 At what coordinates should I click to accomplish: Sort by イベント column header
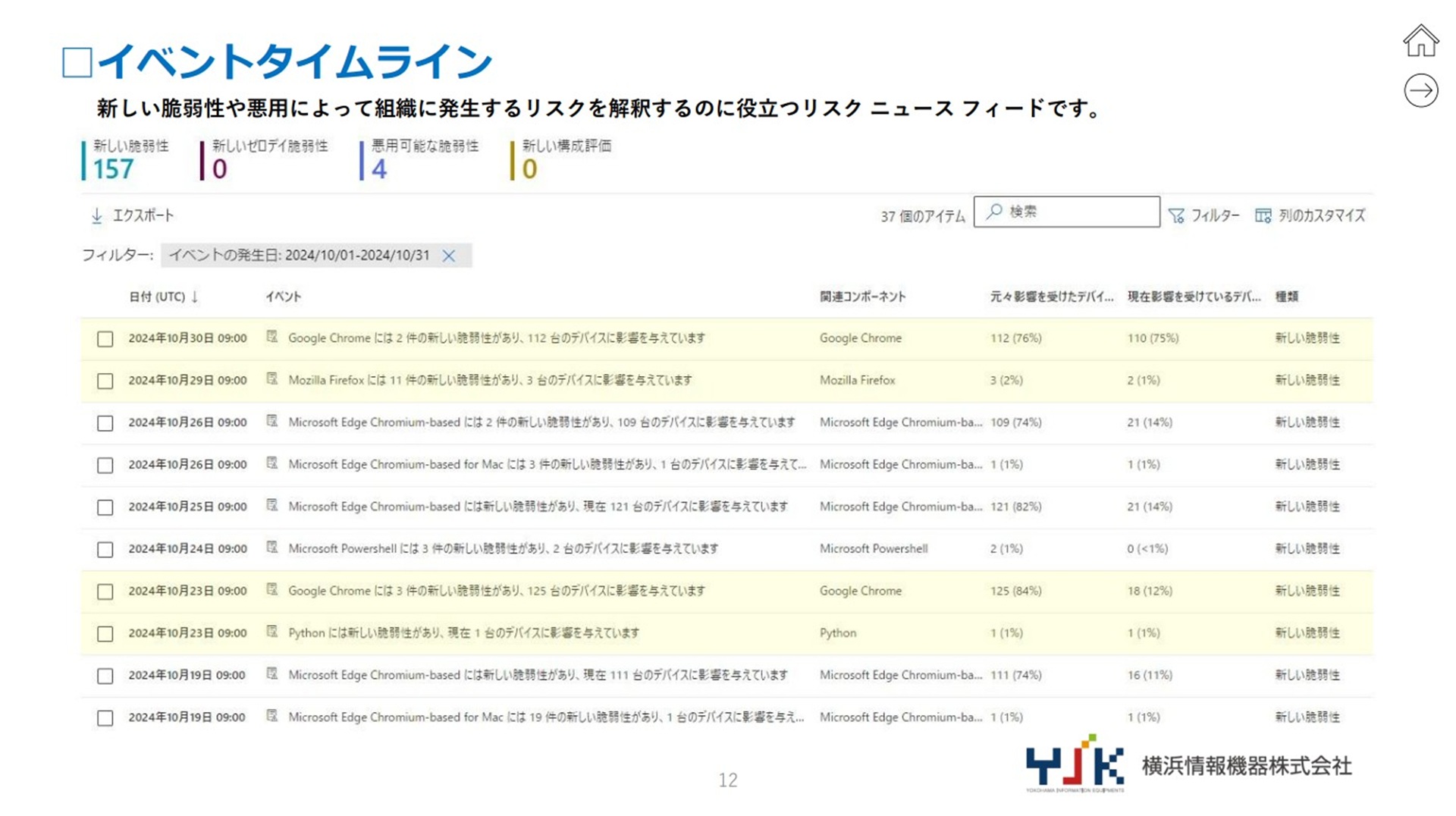tap(283, 297)
